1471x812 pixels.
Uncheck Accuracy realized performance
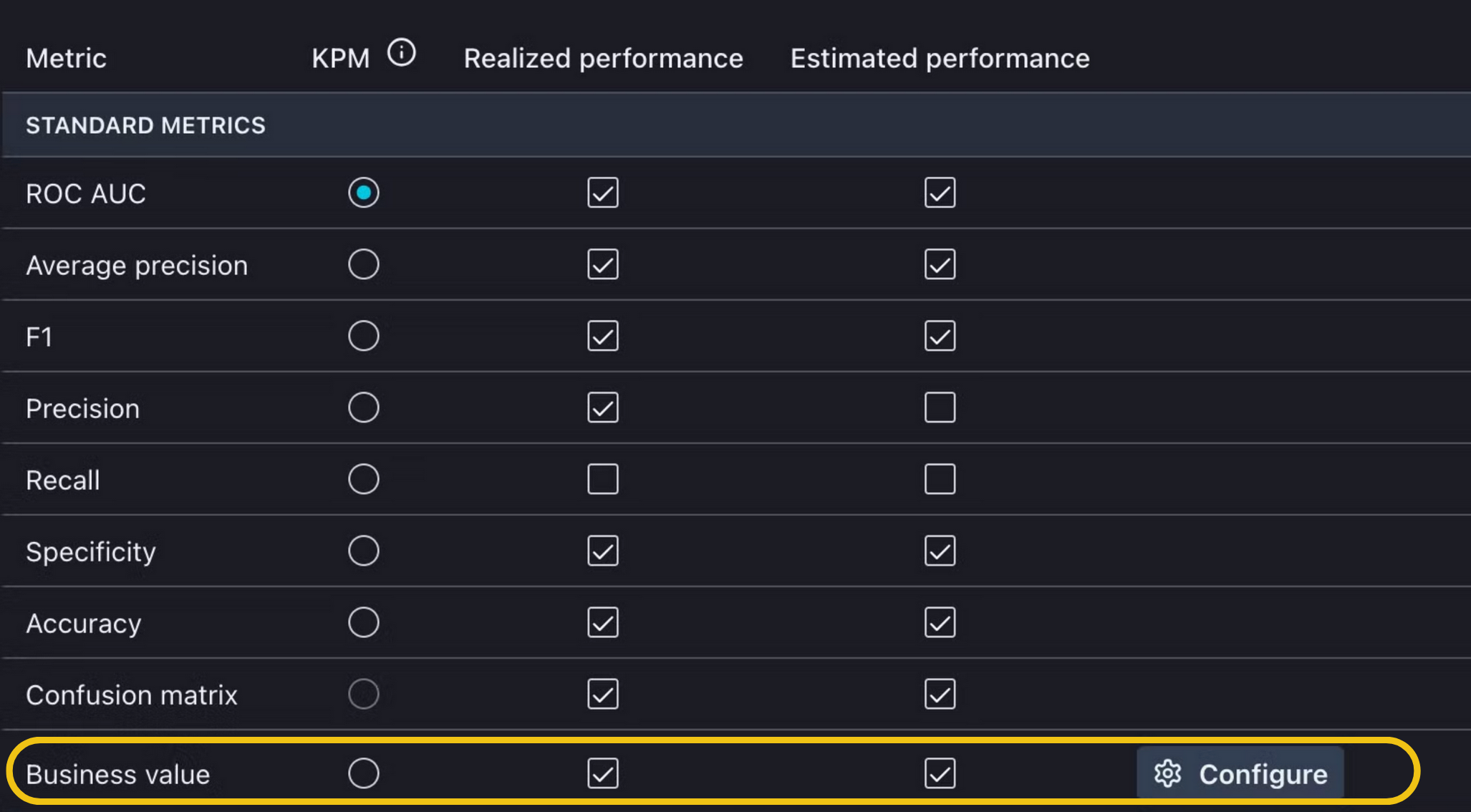tap(602, 622)
